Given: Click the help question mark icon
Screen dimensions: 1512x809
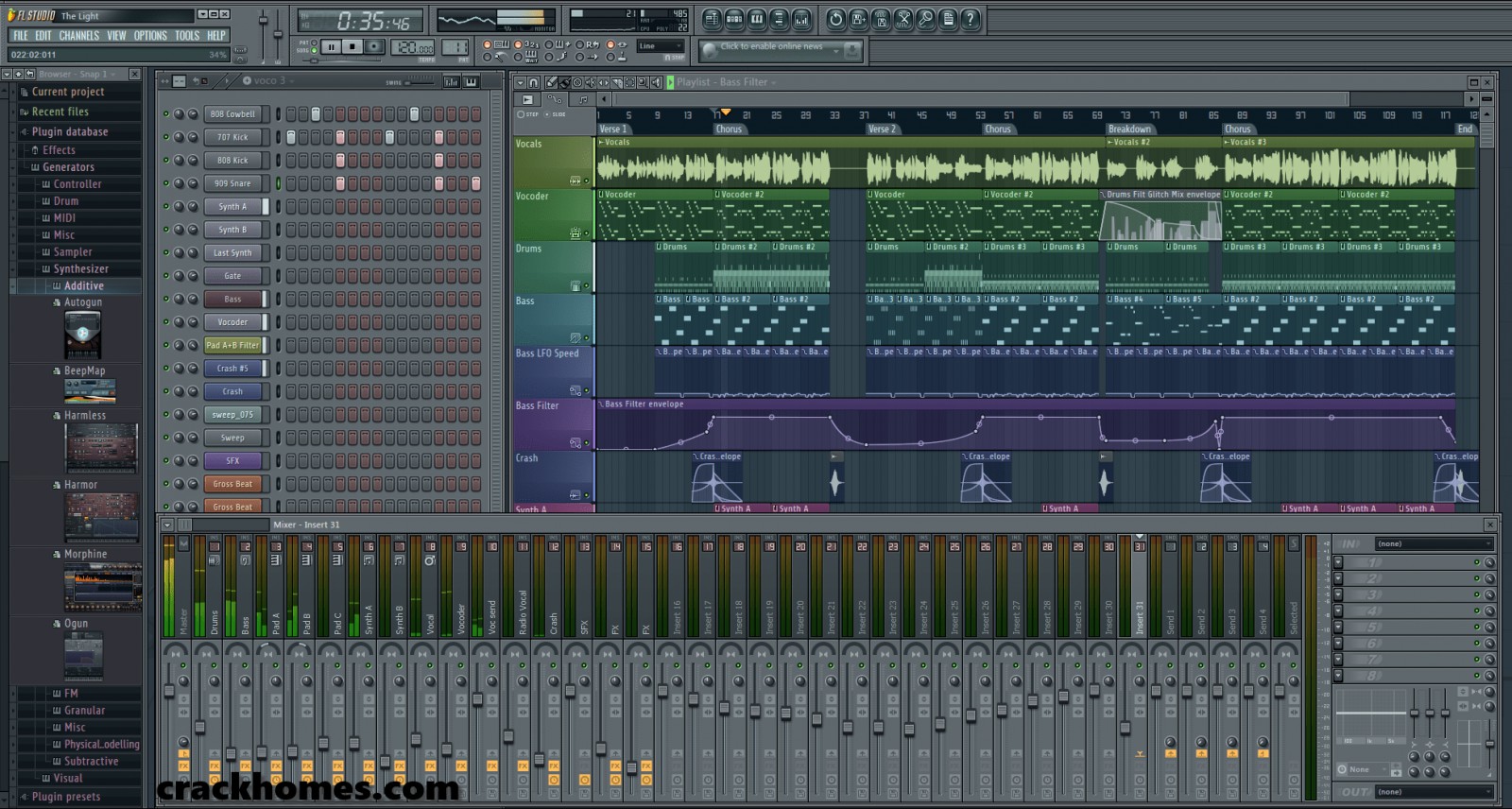Looking at the screenshot, I should click(x=971, y=19).
